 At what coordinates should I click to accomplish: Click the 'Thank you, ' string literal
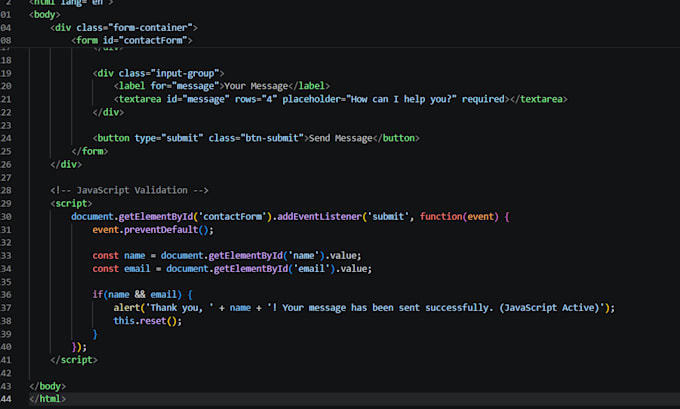180,308
